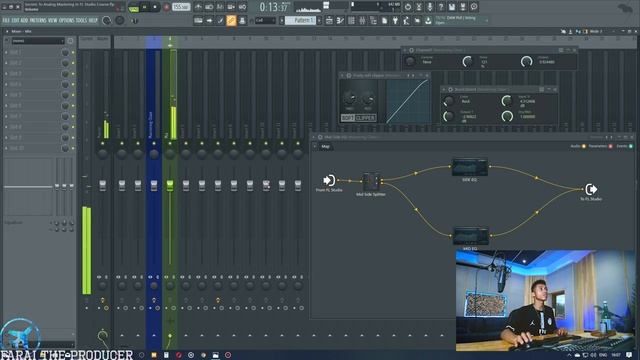Open the mixer view icon
The image size is (640, 360).
point(362,20)
